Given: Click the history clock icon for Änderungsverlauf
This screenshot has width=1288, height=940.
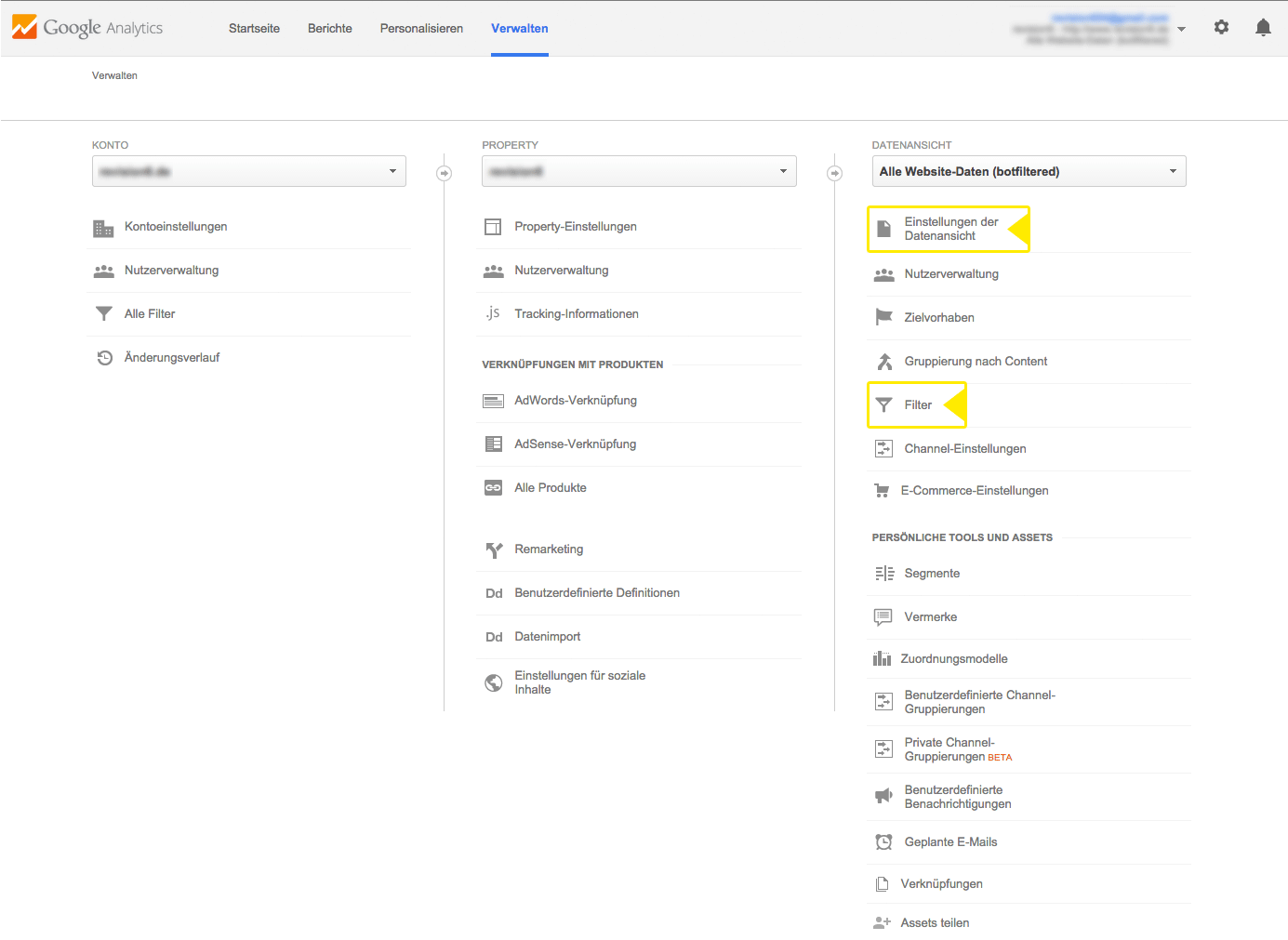Looking at the screenshot, I should (x=105, y=358).
